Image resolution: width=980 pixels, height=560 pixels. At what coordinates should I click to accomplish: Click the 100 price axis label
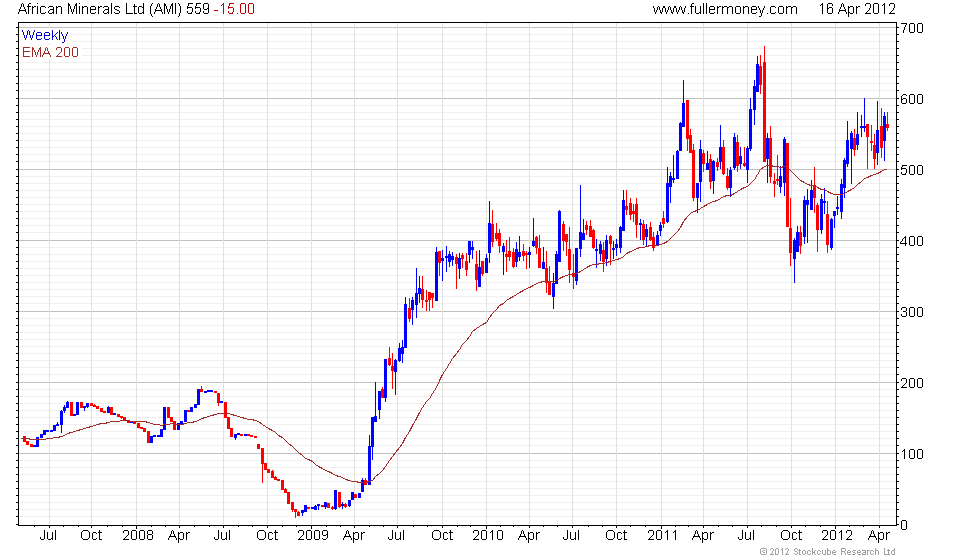point(912,454)
